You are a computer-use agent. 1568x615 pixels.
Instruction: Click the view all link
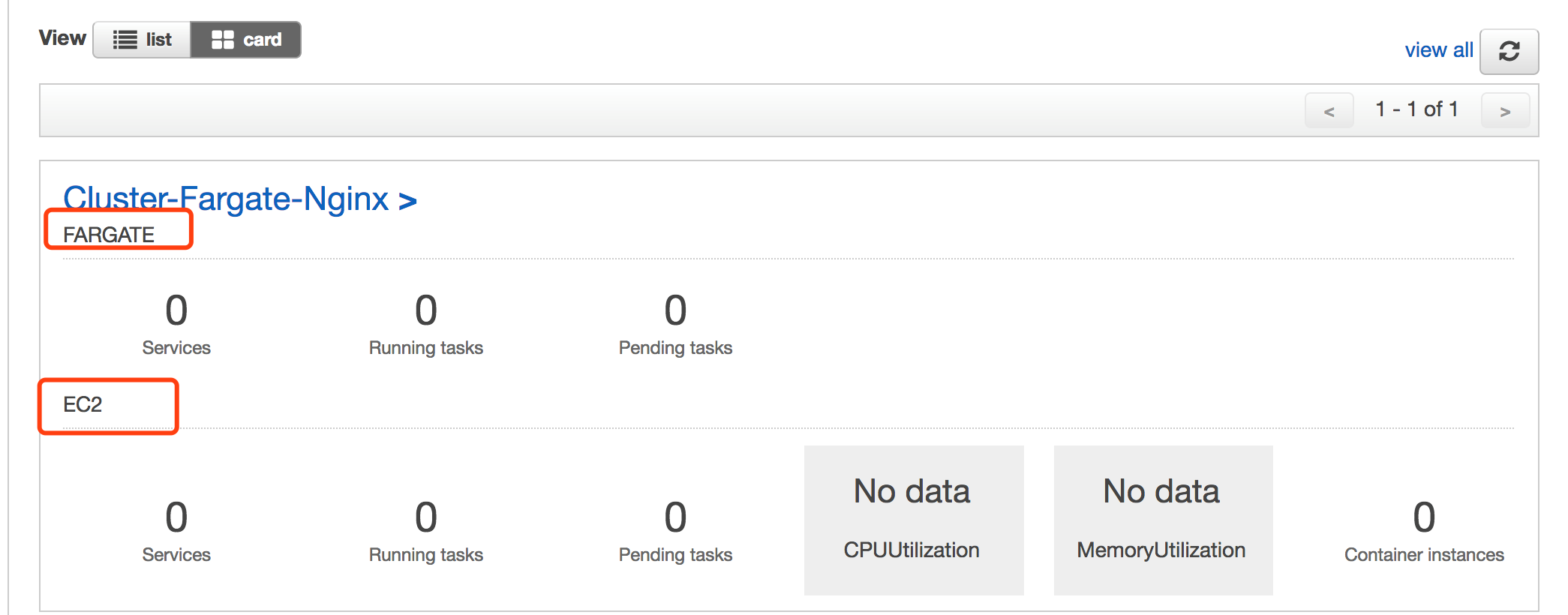click(x=1438, y=50)
